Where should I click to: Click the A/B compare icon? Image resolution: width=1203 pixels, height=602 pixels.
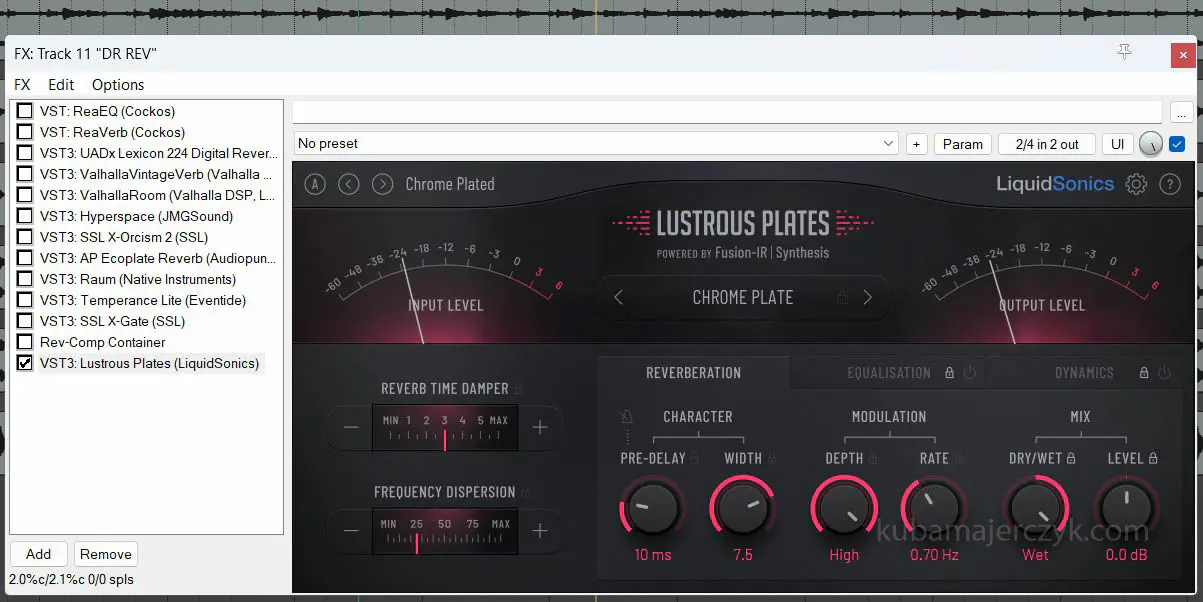click(315, 184)
